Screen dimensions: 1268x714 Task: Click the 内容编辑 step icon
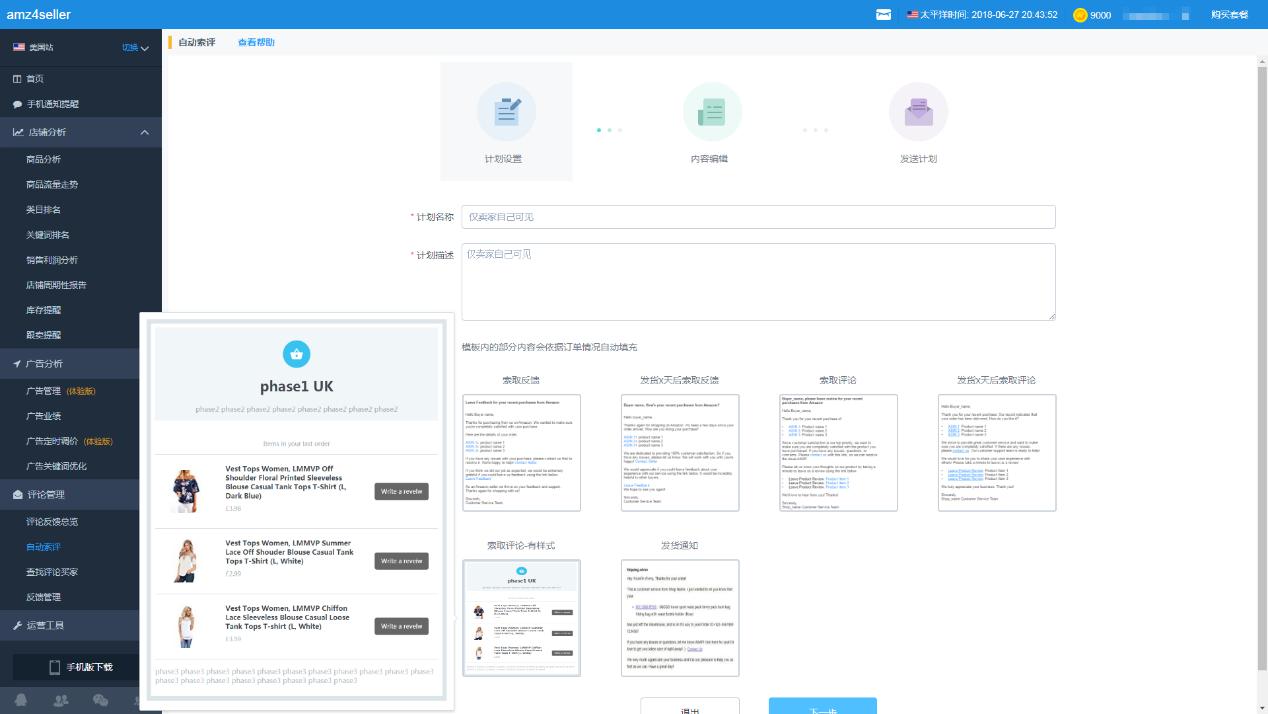(x=712, y=112)
